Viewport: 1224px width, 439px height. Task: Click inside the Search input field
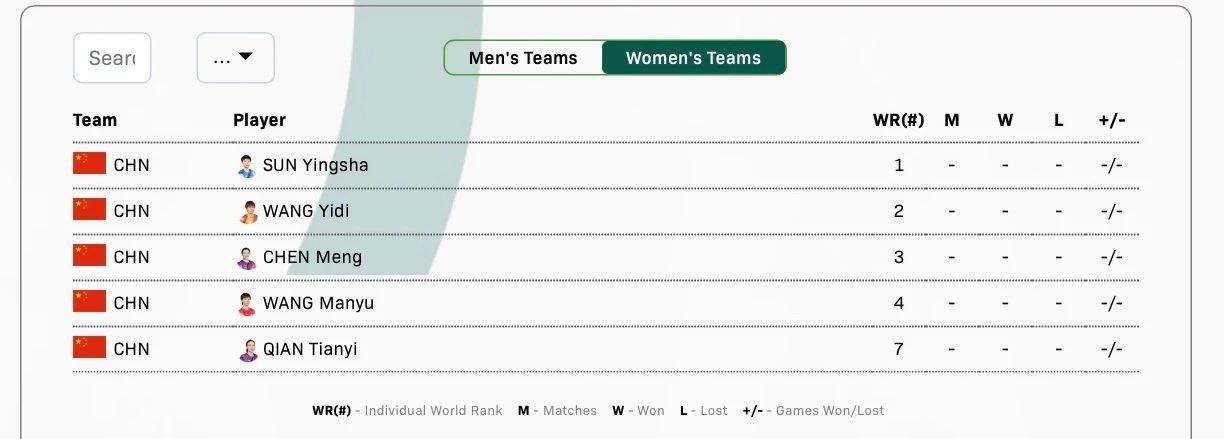point(112,58)
